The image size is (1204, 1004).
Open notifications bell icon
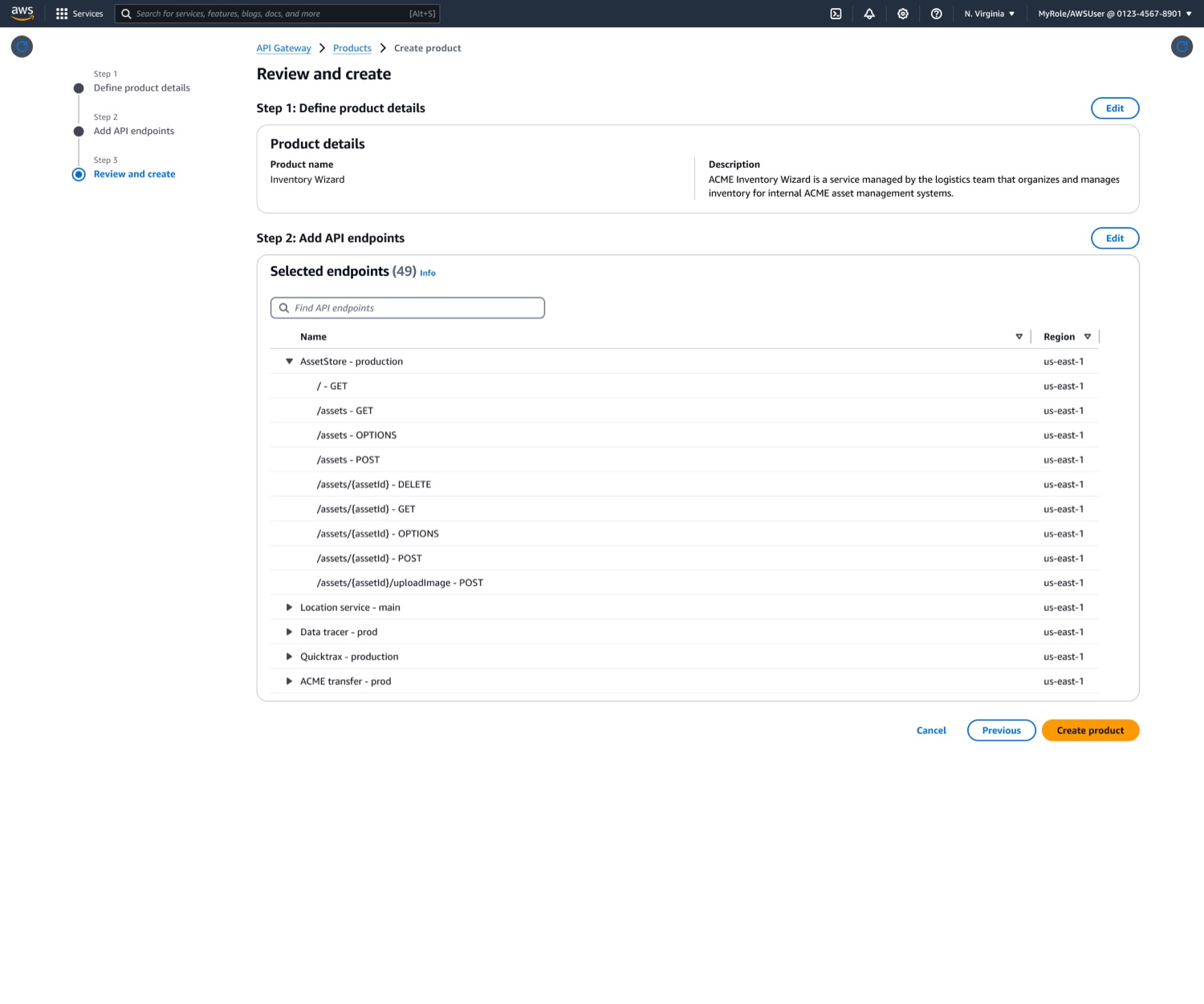[x=869, y=14]
